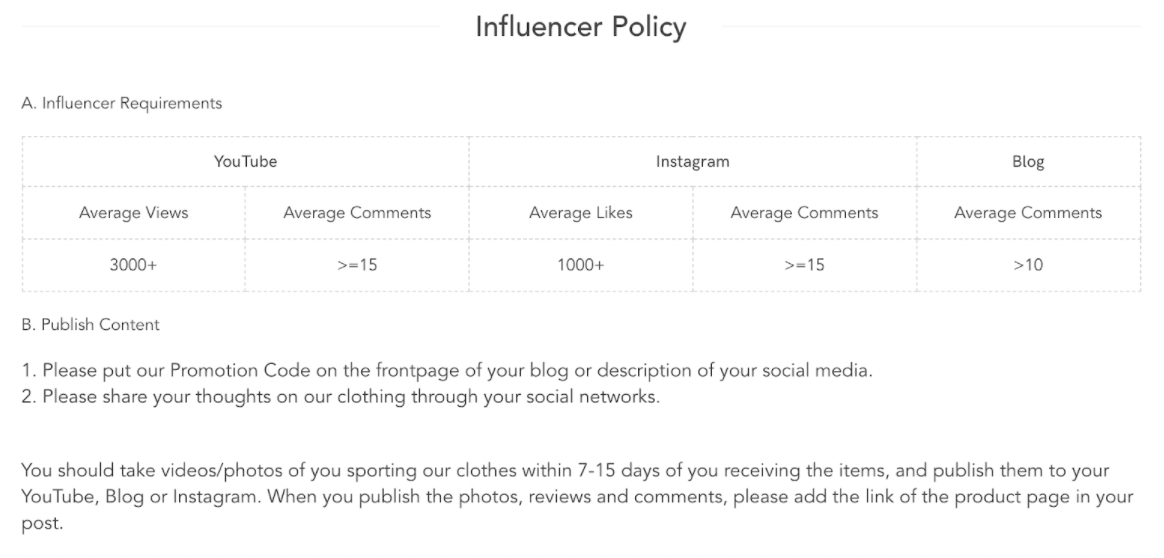
Task: Select the 'share your thoughts' list item 2
Action: tap(340, 395)
